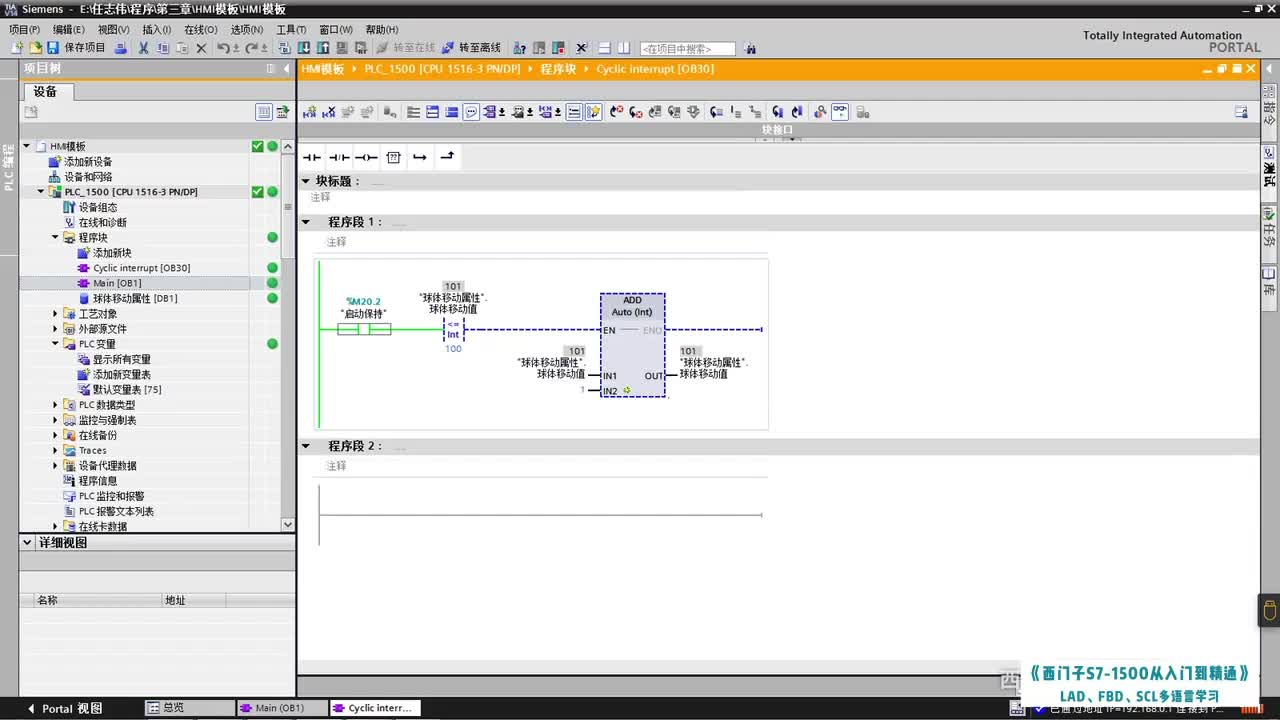1280x720 pixels.
Task: Open the 在线(O) menu
Action: pos(201,30)
